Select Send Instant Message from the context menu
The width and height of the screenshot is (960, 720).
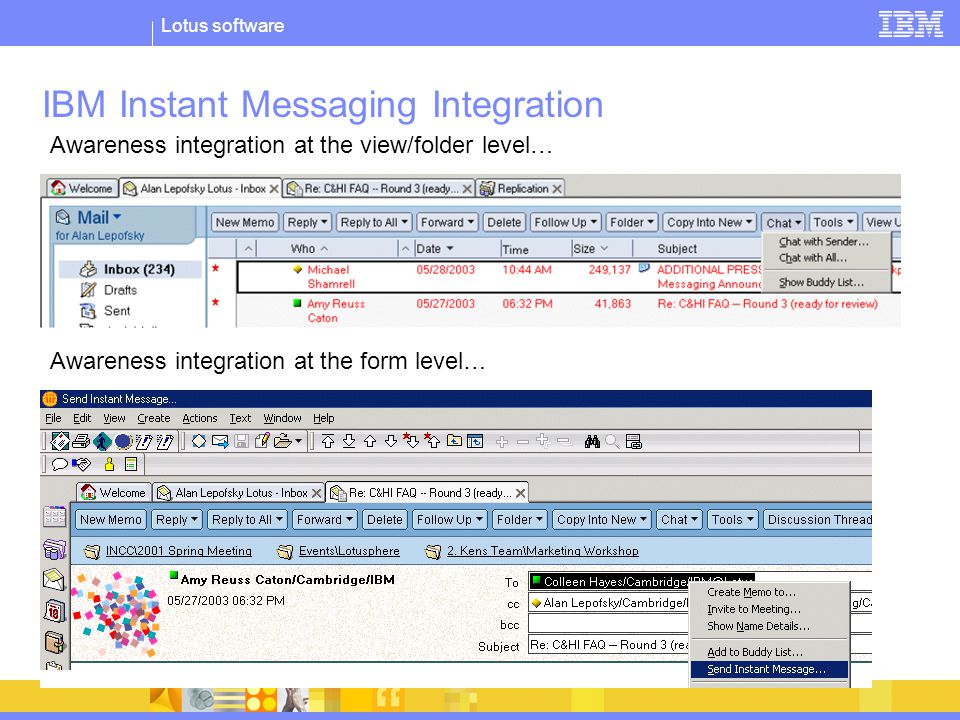coord(769,669)
